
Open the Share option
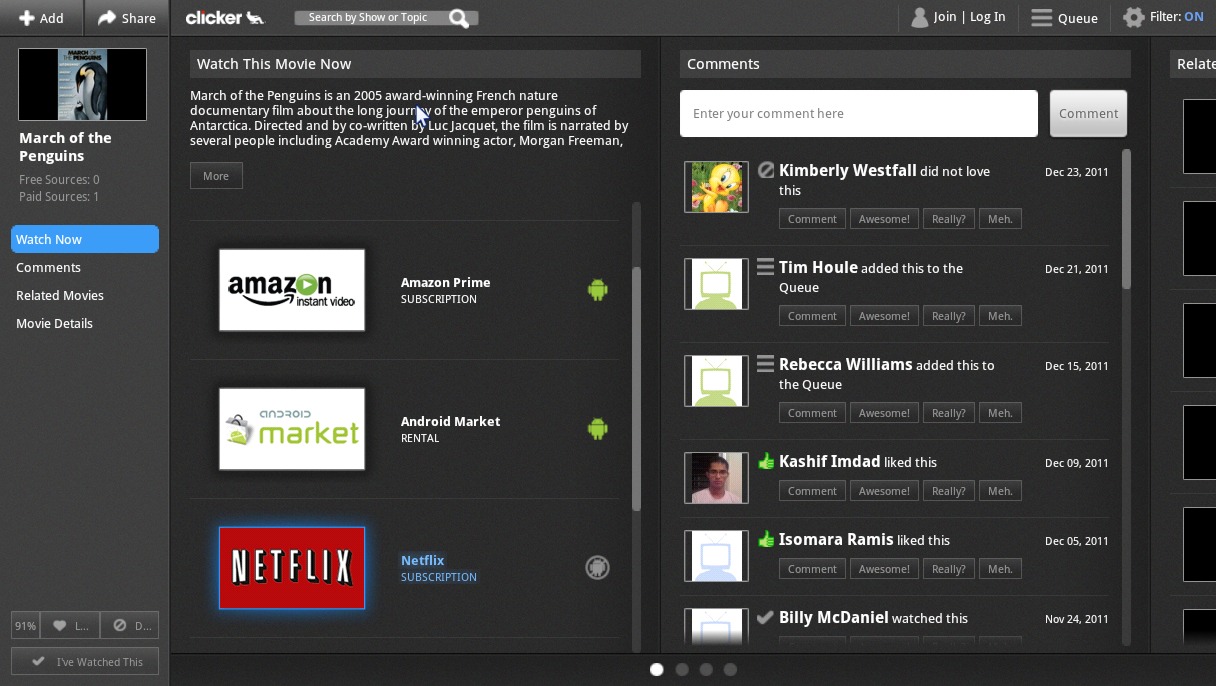click(x=127, y=17)
